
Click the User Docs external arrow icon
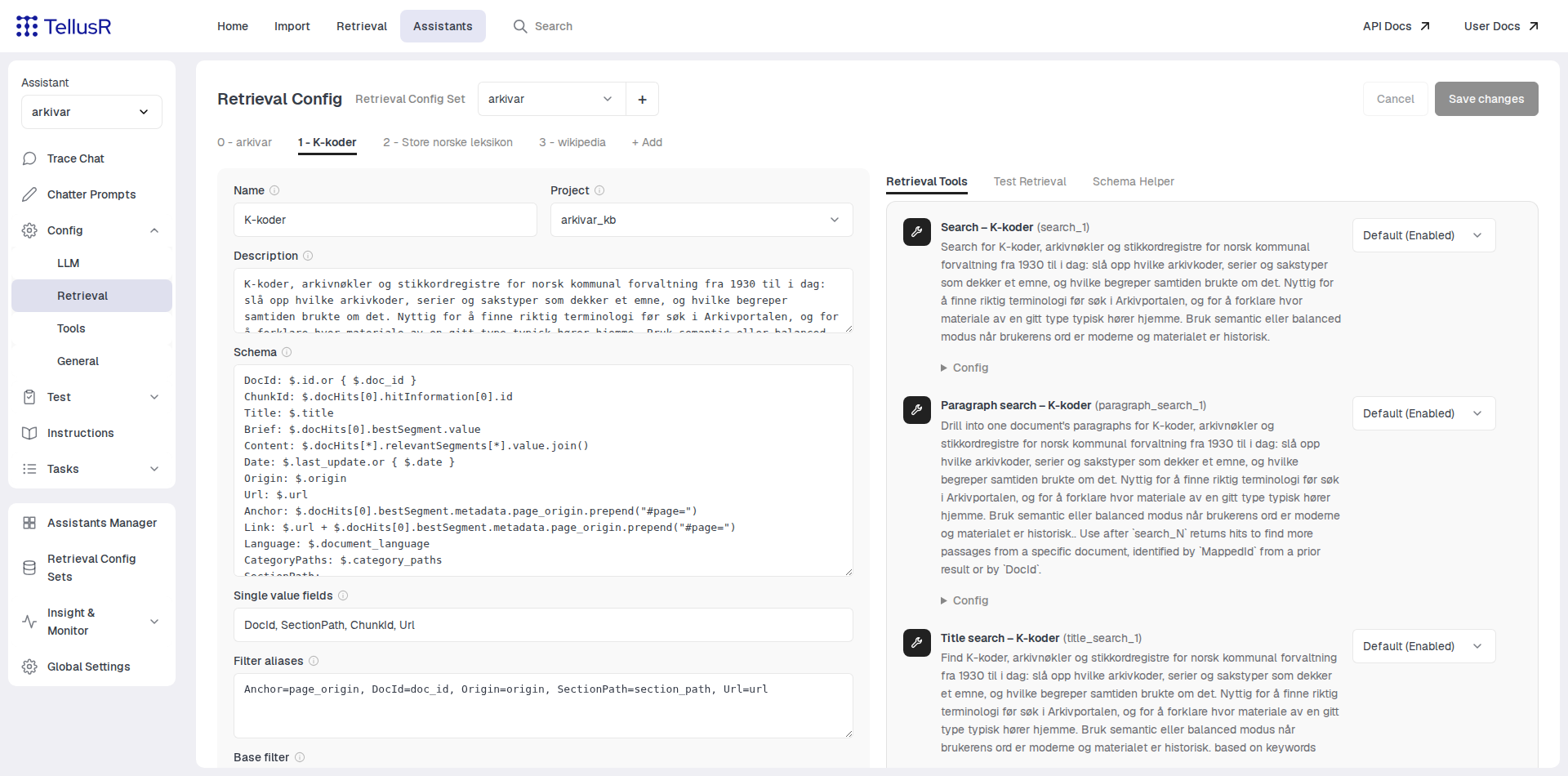point(1534,26)
